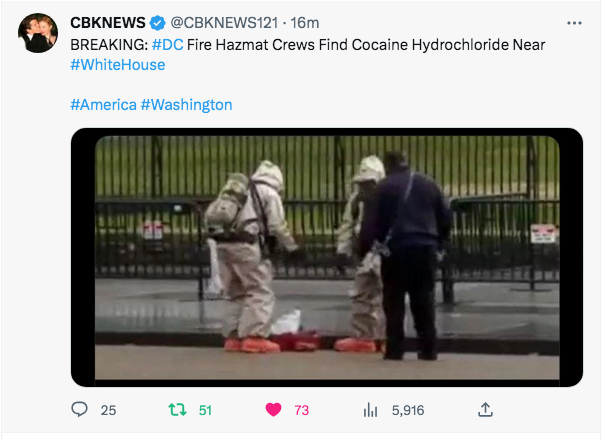Click the 51 retweets count
The image size is (601, 440).
tap(205, 410)
